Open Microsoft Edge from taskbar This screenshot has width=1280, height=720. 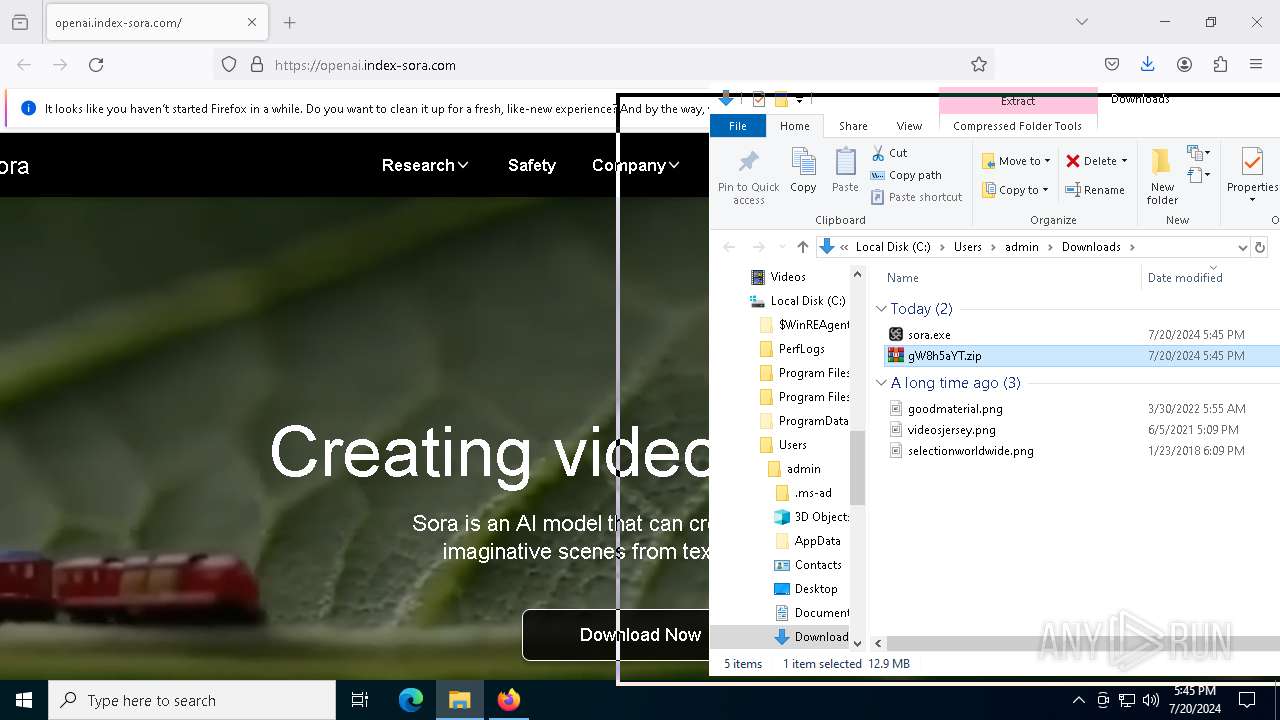[x=411, y=700]
